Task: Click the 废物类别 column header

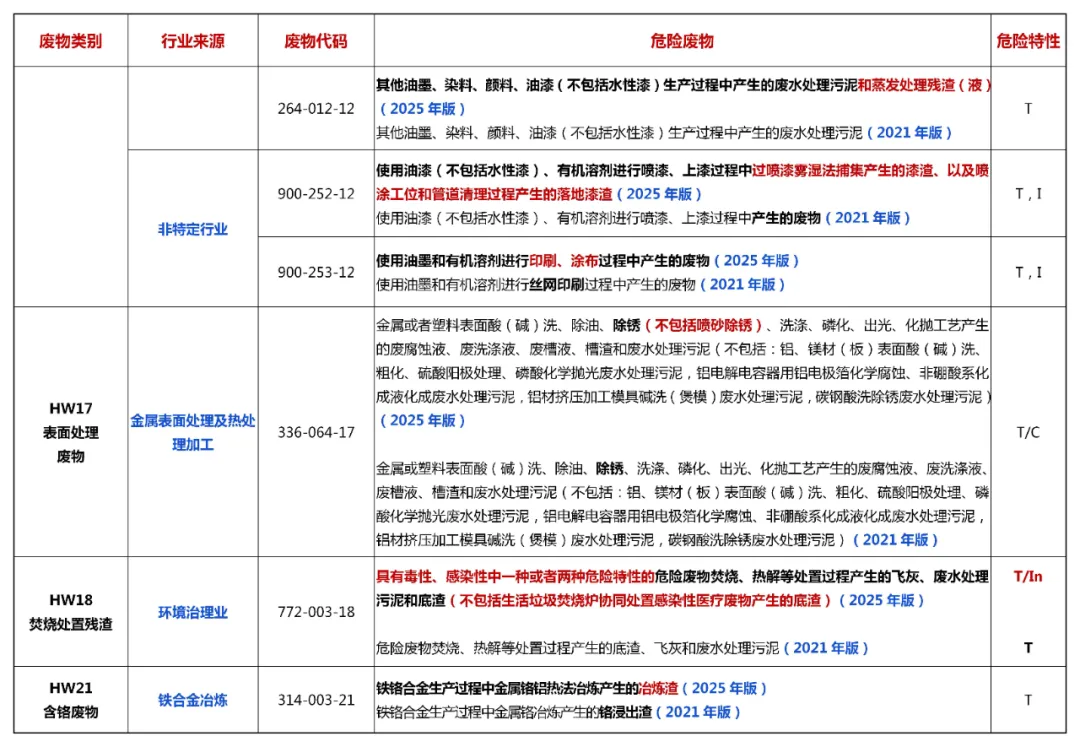Action: click(x=70, y=41)
